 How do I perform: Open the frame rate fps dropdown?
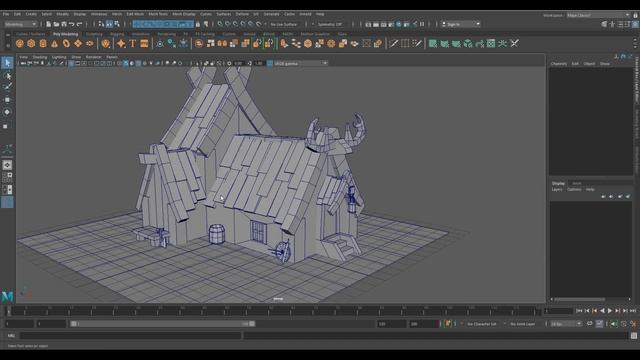pos(566,324)
